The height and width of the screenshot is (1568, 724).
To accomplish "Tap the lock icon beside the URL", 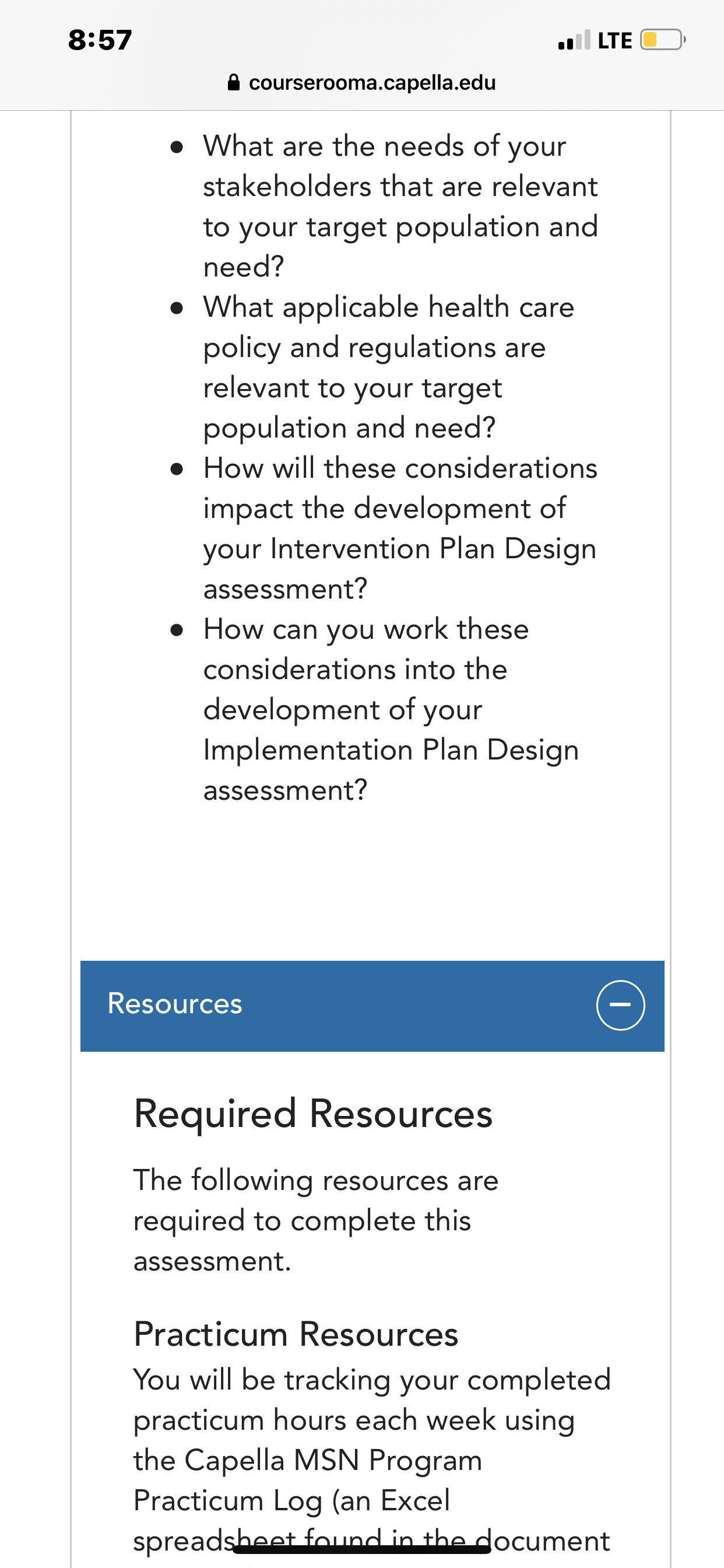I will coord(234,82).
